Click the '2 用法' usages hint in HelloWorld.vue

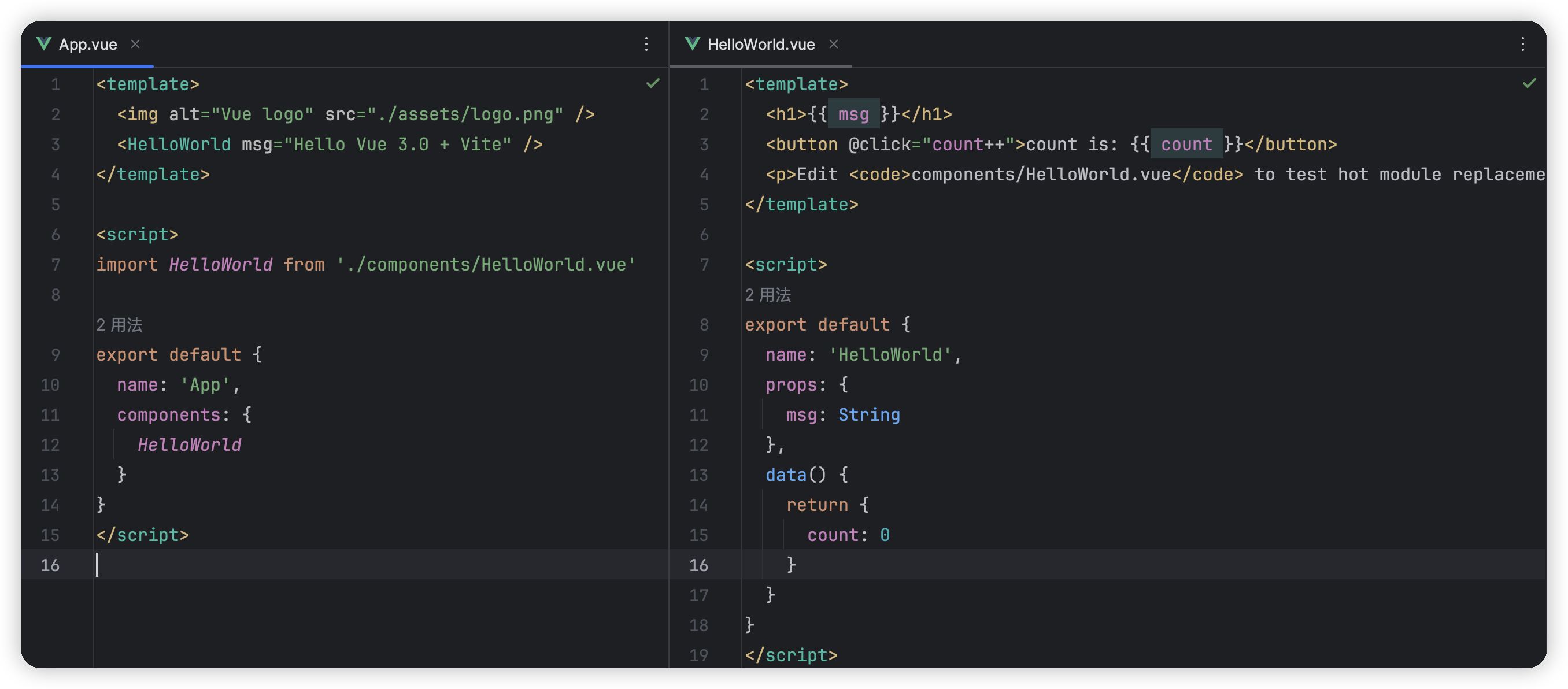(x=768, y=295)
